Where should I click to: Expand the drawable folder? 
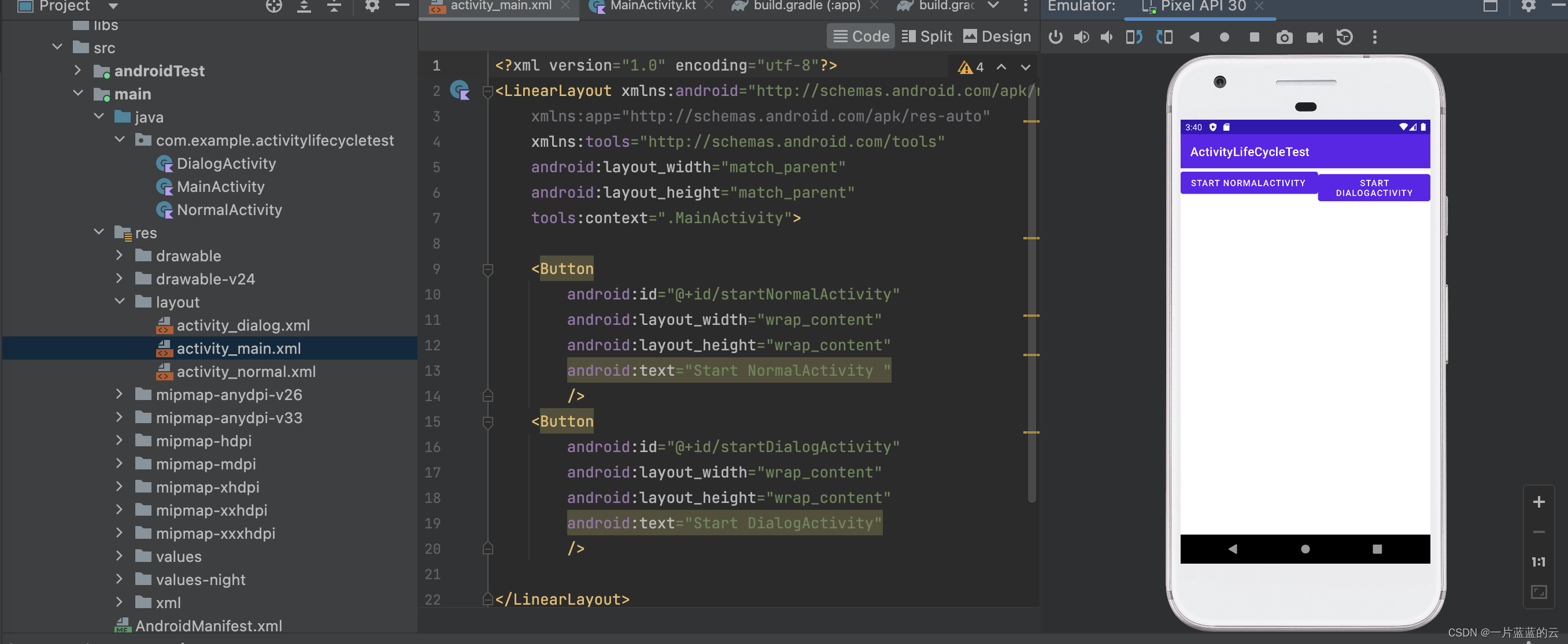[120, 255]
